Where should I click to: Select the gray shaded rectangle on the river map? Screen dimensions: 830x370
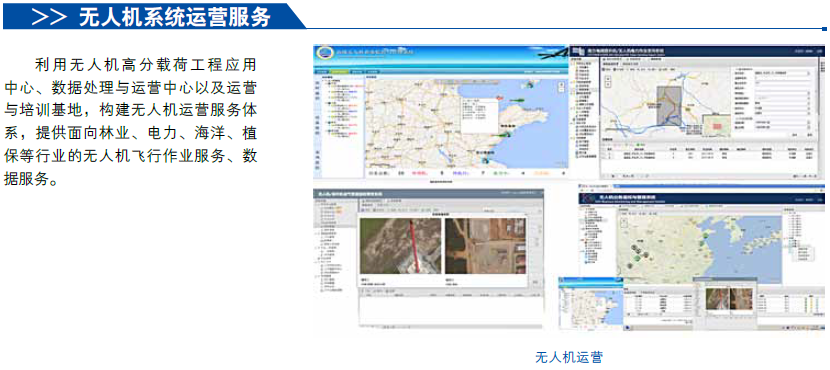tap(668, 106)
